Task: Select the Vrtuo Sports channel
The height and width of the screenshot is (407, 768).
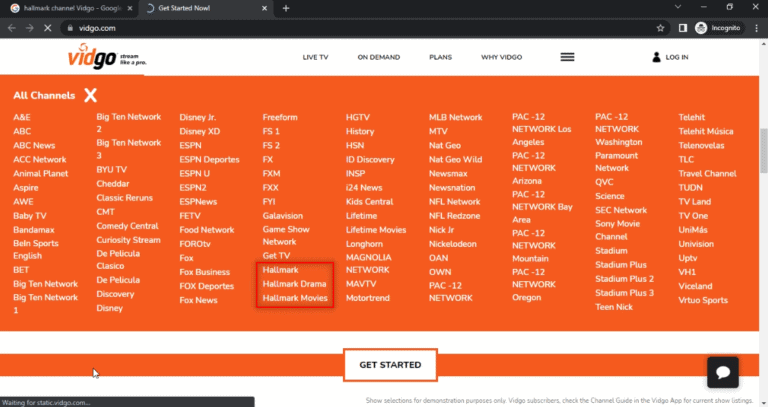Action: point(703,300)
